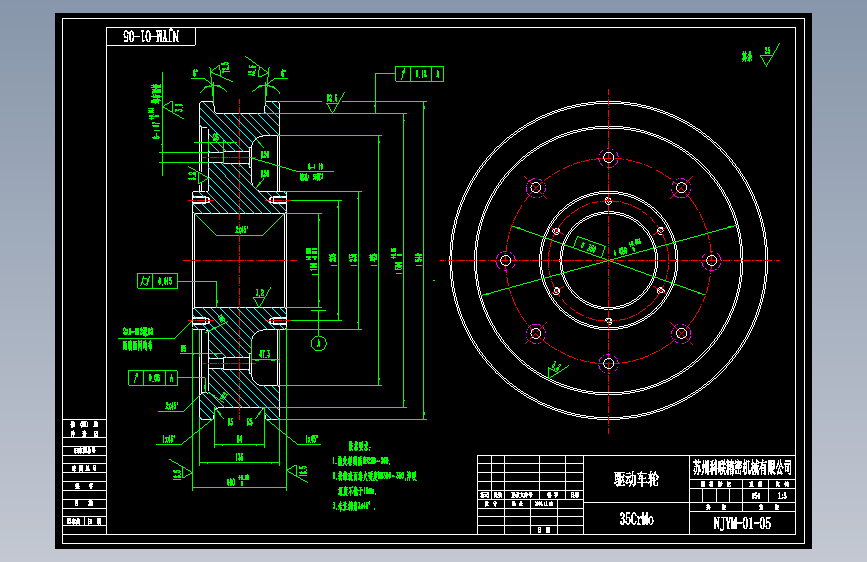Click the rightmost bolt hole in front view

[712, 260]
